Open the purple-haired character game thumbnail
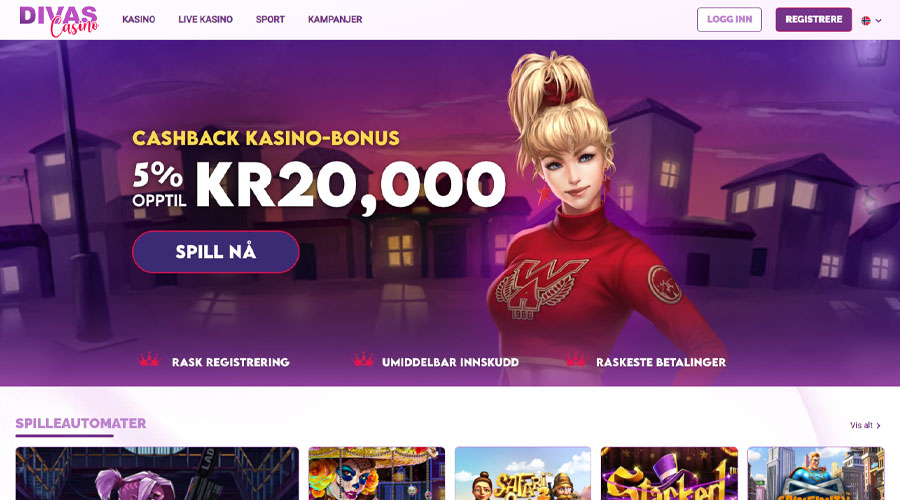Screen dimensions: 900x500 pos(157,474)
